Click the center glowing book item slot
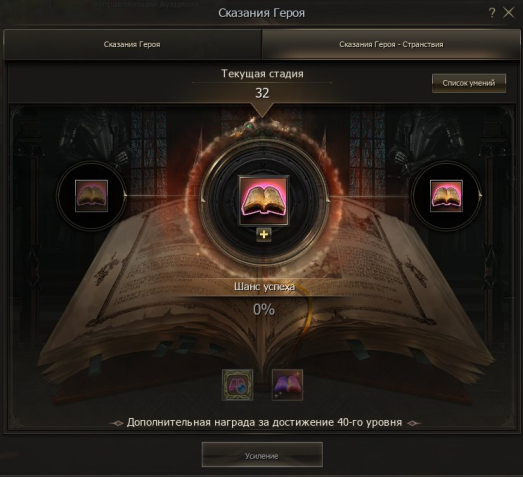The width and height of the screenshot is (523, 477). [264, 201]
